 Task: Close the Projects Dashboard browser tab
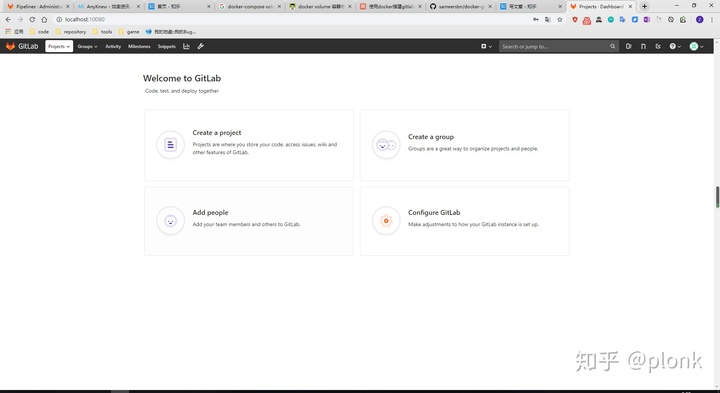tap(630, 6)
